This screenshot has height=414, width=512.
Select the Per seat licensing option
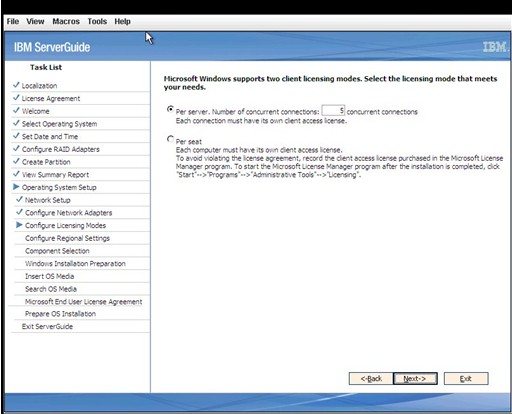click(170, 139)
